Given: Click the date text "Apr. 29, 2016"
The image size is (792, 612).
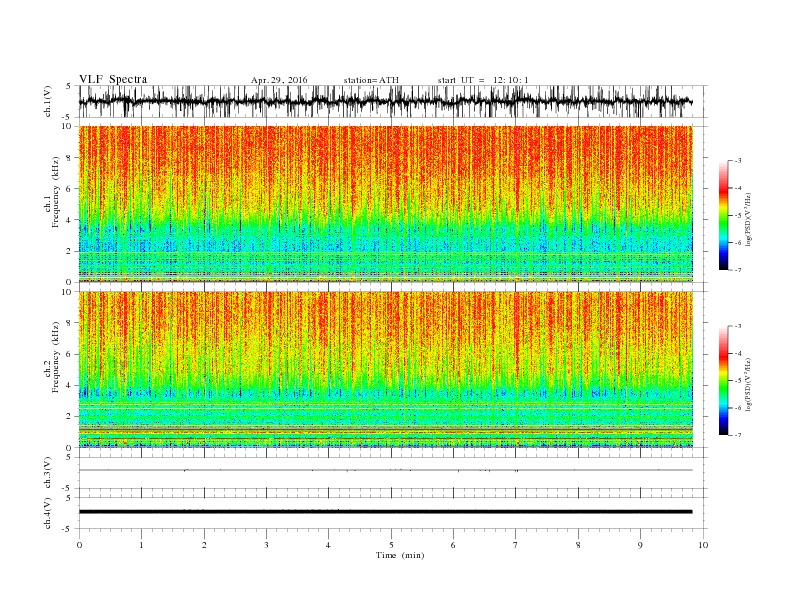Looking at the screenshot, I should point(279,80).
